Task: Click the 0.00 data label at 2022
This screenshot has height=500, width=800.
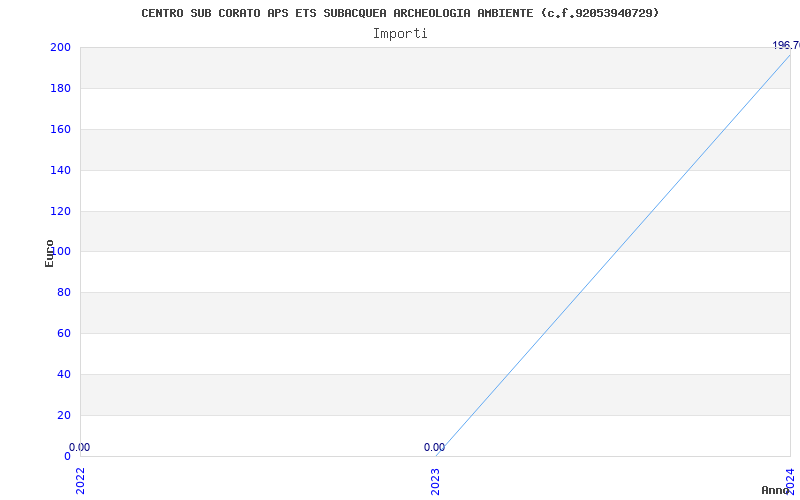Action: [79, 447]
